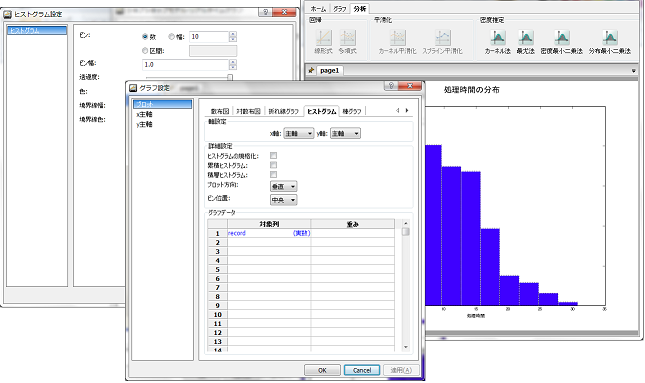The height and width of the screenshot is (383, 645).
Task: Close the グラフ設定 dialog
Action: tap(410, 86)
